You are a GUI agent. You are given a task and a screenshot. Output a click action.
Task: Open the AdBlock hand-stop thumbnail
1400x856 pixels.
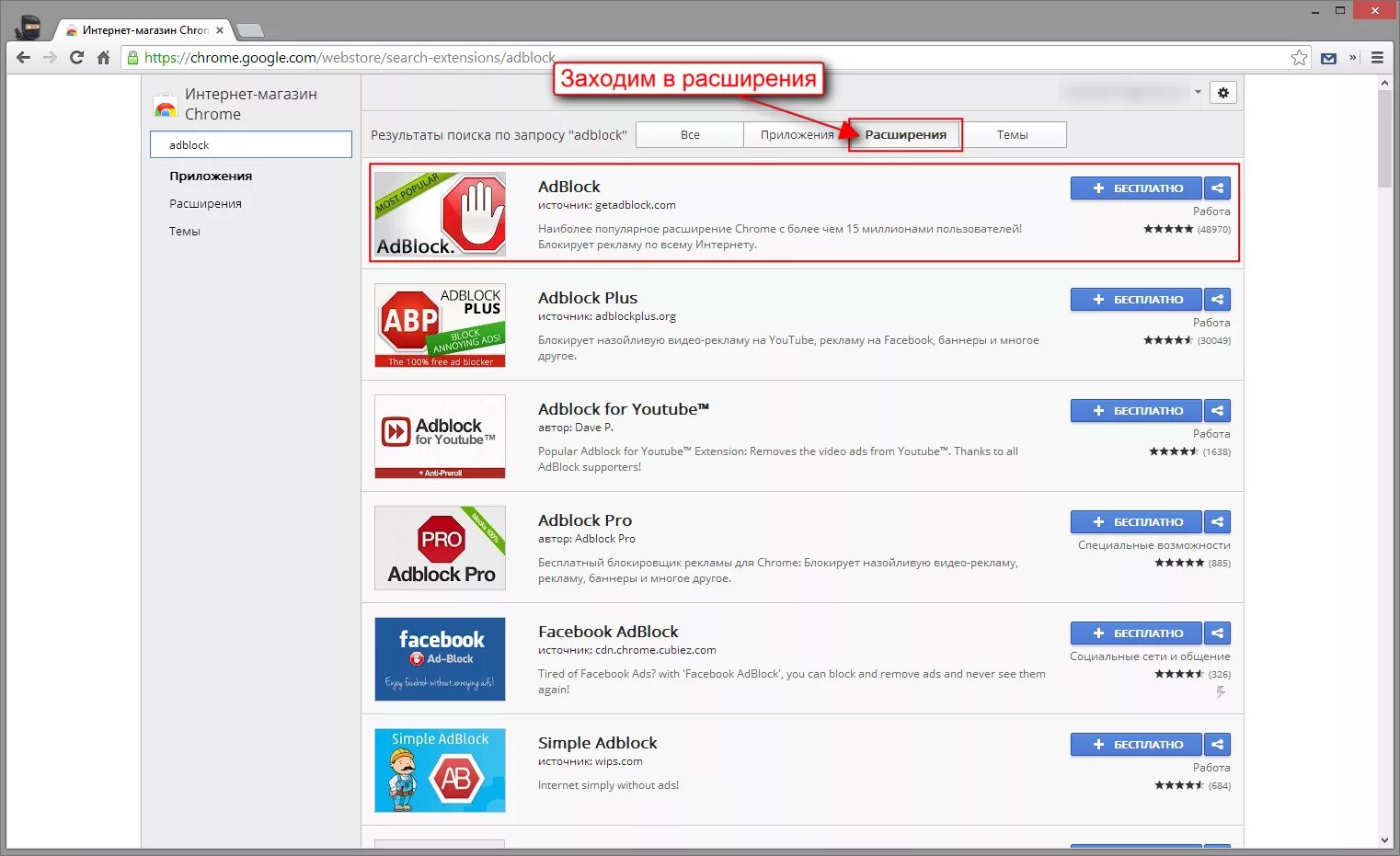(x=440, y=214)
